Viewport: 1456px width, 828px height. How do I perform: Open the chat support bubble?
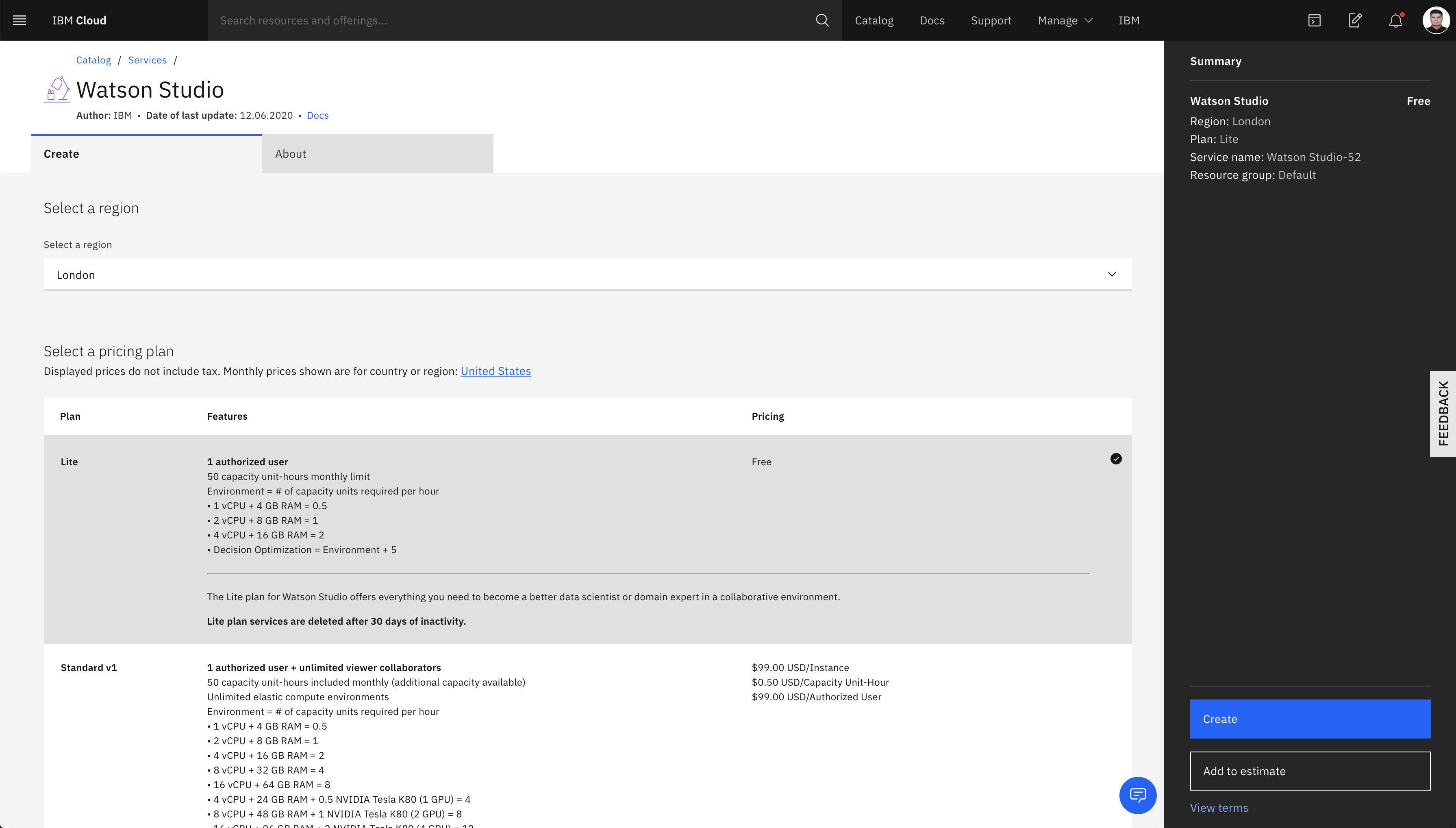click(1137, 794)
